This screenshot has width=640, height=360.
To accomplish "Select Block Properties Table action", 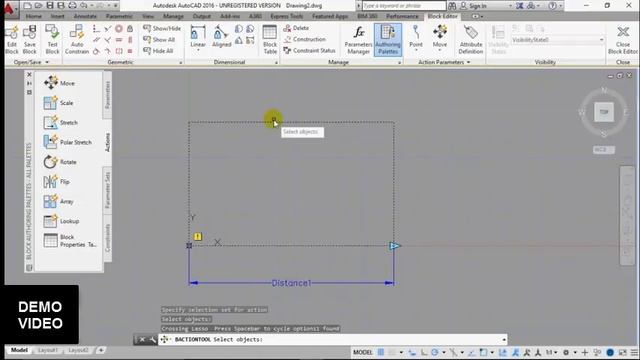I will tap(70, 240).
